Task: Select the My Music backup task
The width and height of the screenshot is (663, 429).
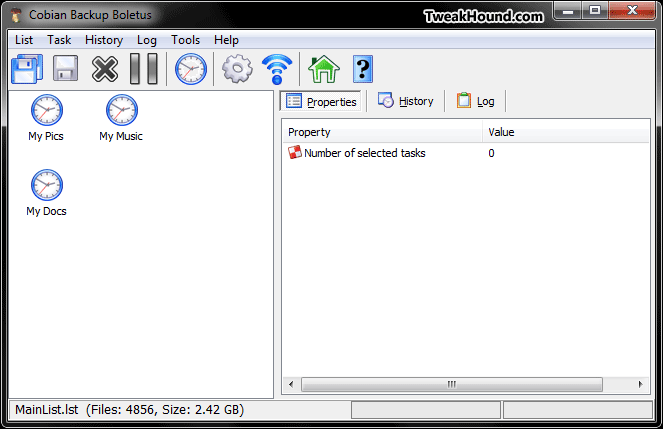Action: click(x=121, y=118)
